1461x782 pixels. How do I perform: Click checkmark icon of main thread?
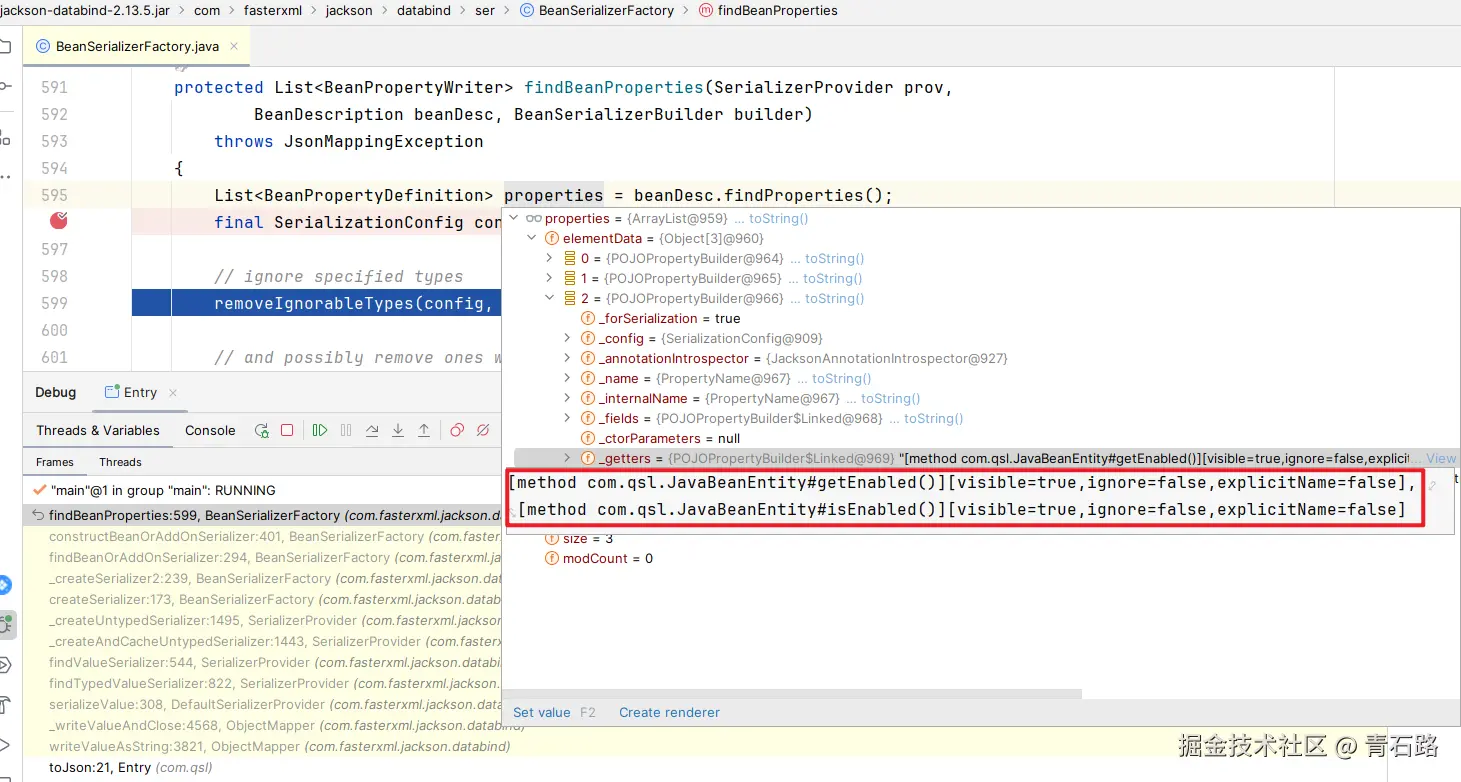(x=39, y=490)
